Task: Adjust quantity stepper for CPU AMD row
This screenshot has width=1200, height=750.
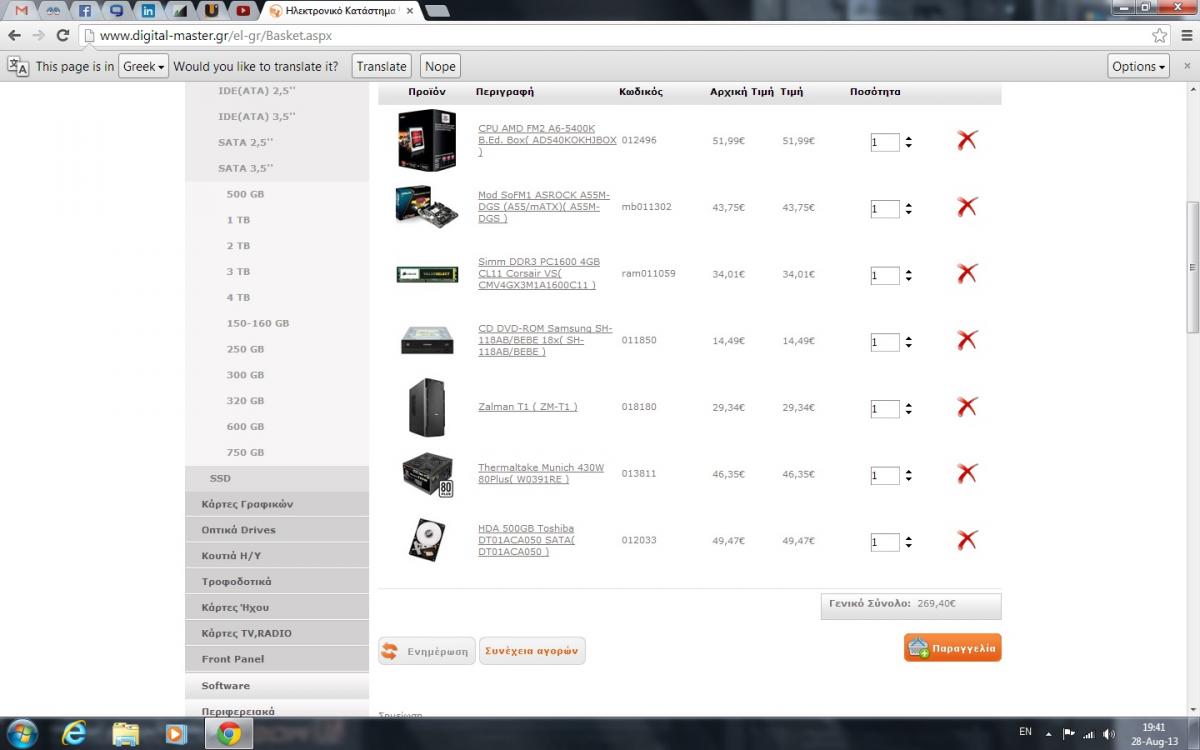Action: click(908, 142)
